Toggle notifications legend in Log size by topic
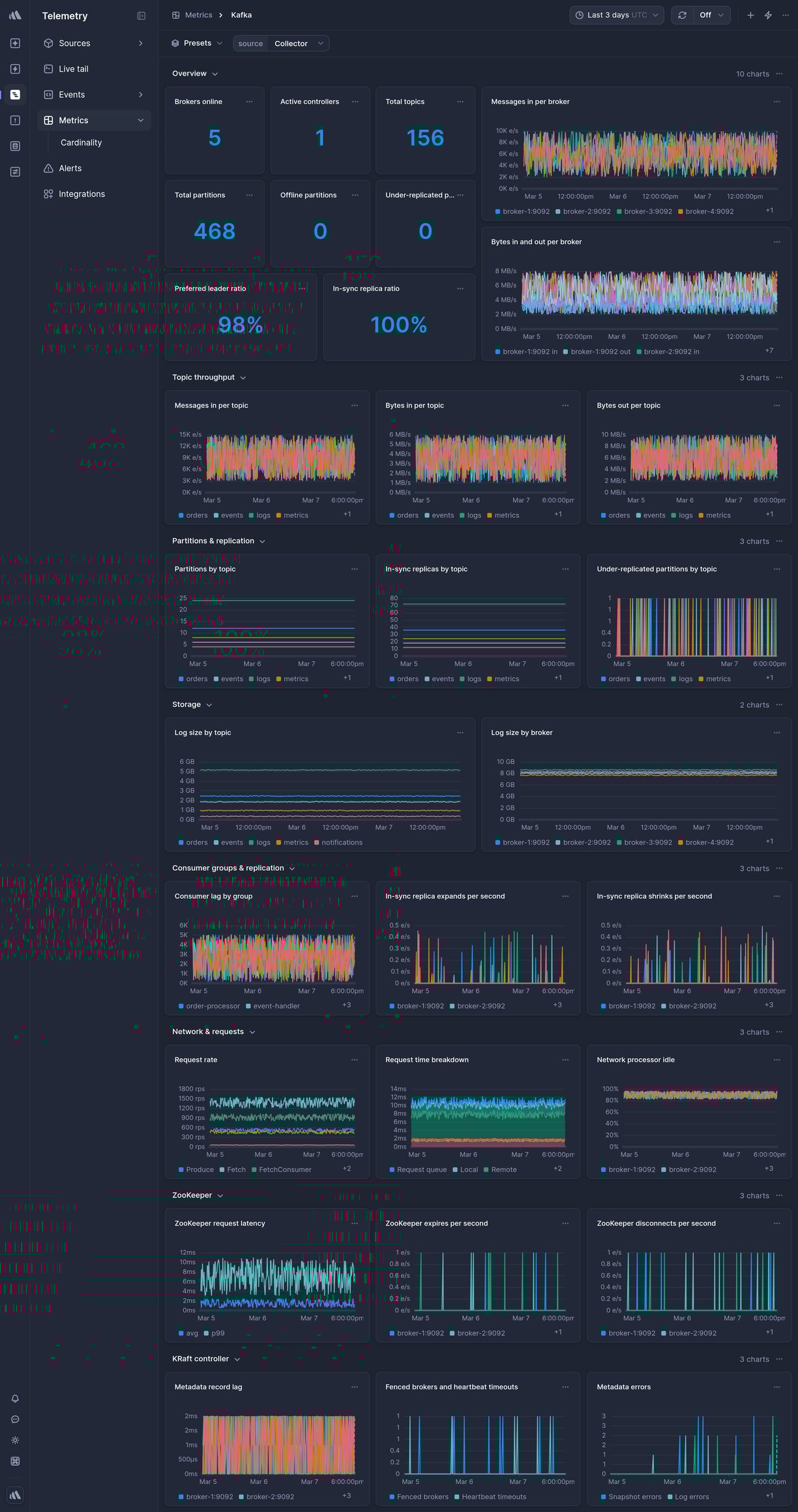Image resolution: width=798 pixels, height=1512 pixels. [338, 843]
